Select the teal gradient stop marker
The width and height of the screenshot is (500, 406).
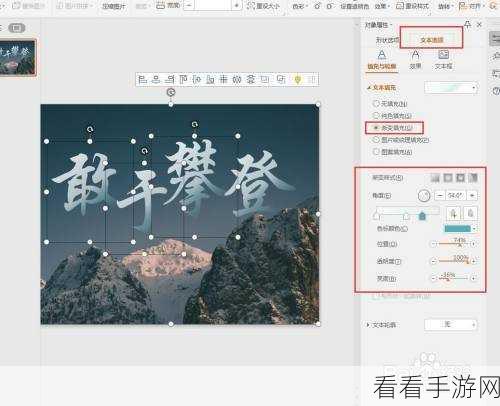tap(422, 216)
